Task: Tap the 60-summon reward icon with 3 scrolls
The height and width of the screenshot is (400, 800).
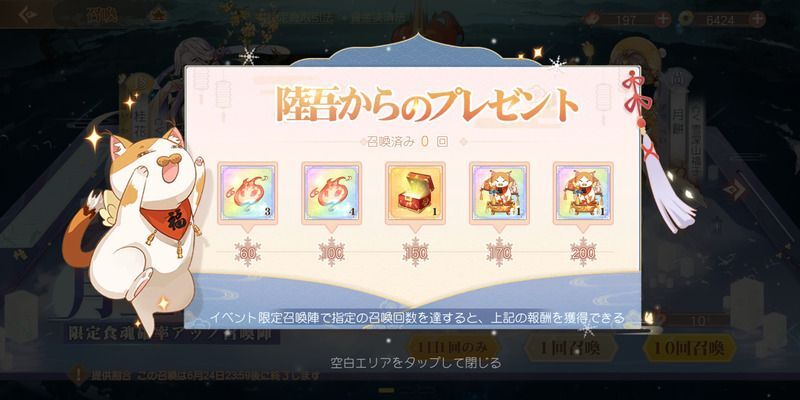Action: (247, 192)
